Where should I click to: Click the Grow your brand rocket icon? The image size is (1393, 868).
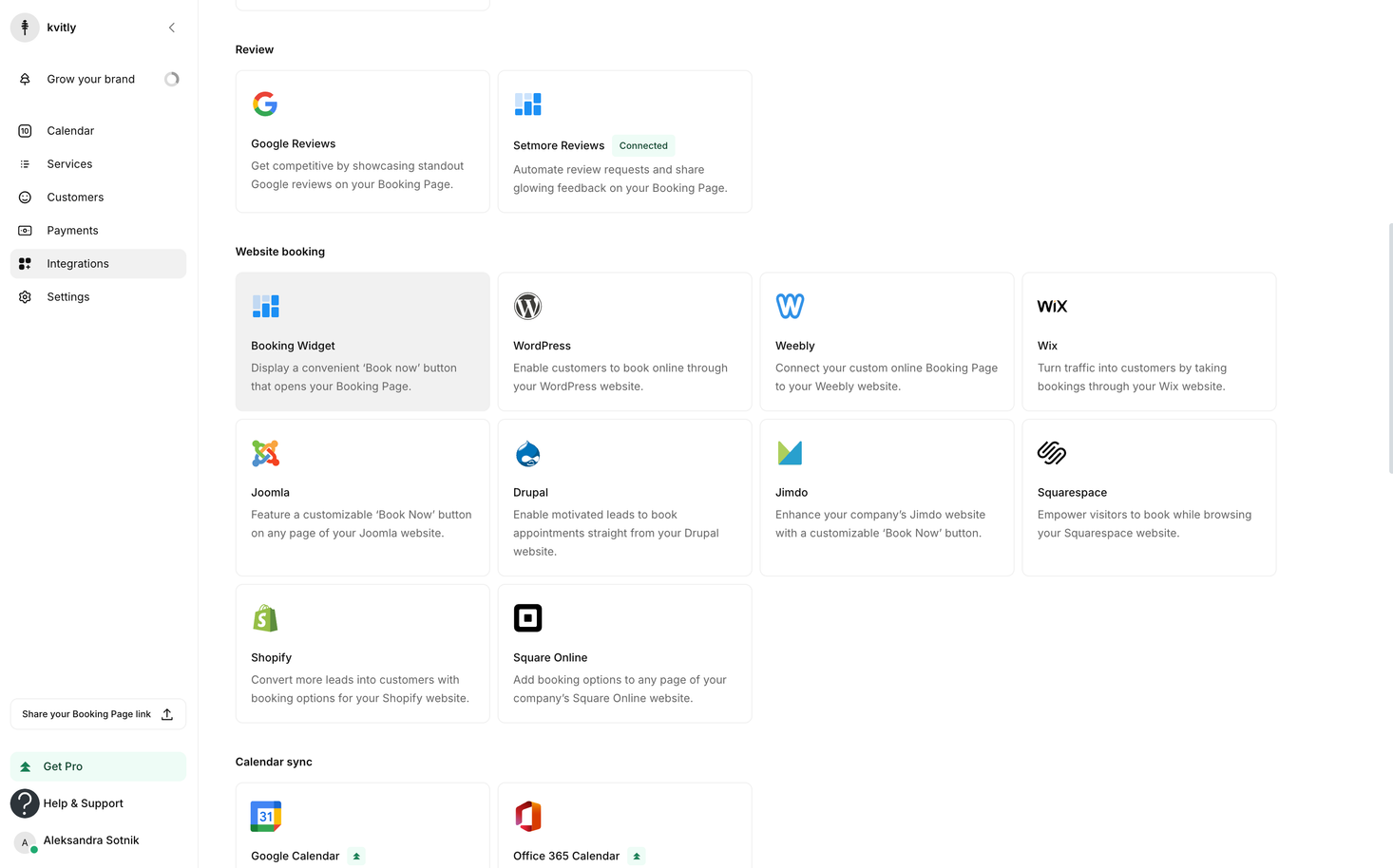(x=25, y=79)
